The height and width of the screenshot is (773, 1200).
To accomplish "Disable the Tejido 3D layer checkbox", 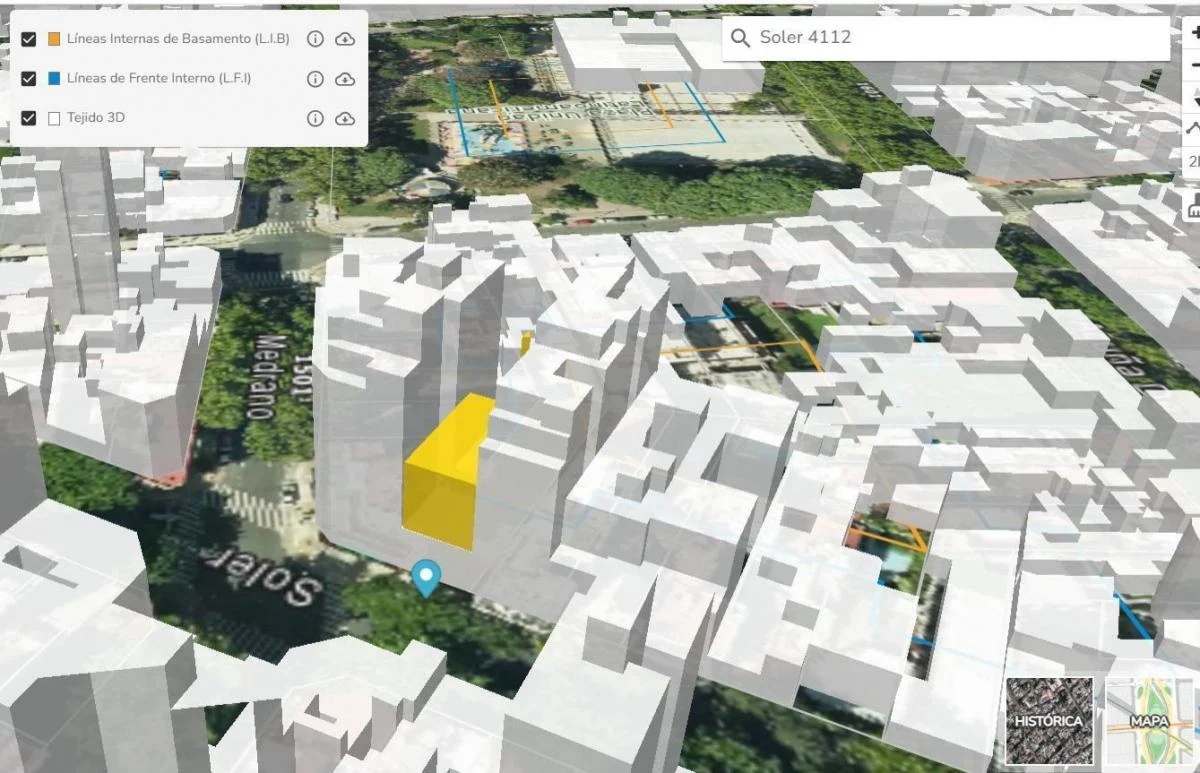I will pyautogui.click(x=29, y=118).
